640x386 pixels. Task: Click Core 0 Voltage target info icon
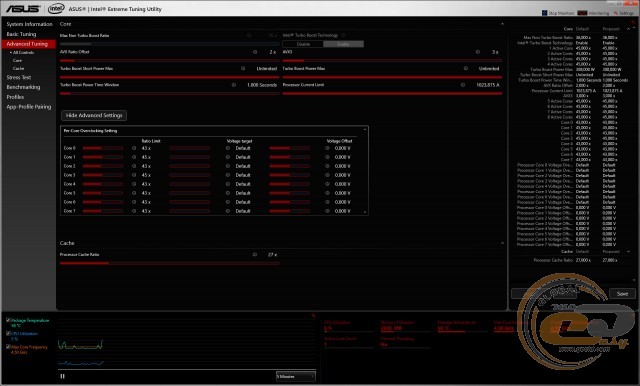click(x=228, y=148)
